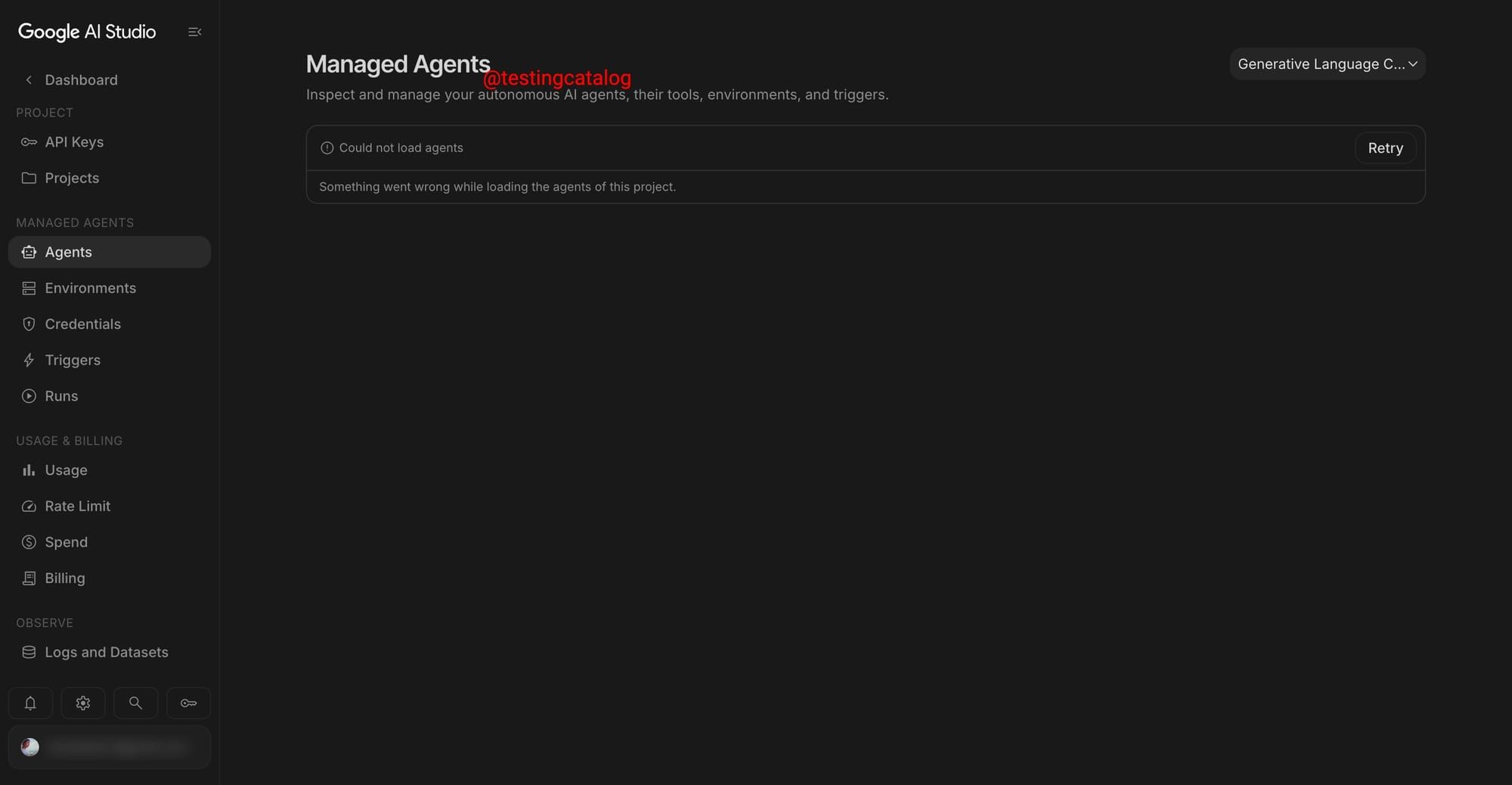Click the Managed Agents page heading
The height and width of the screenshot is (785, 1512).
pos(398,64)
